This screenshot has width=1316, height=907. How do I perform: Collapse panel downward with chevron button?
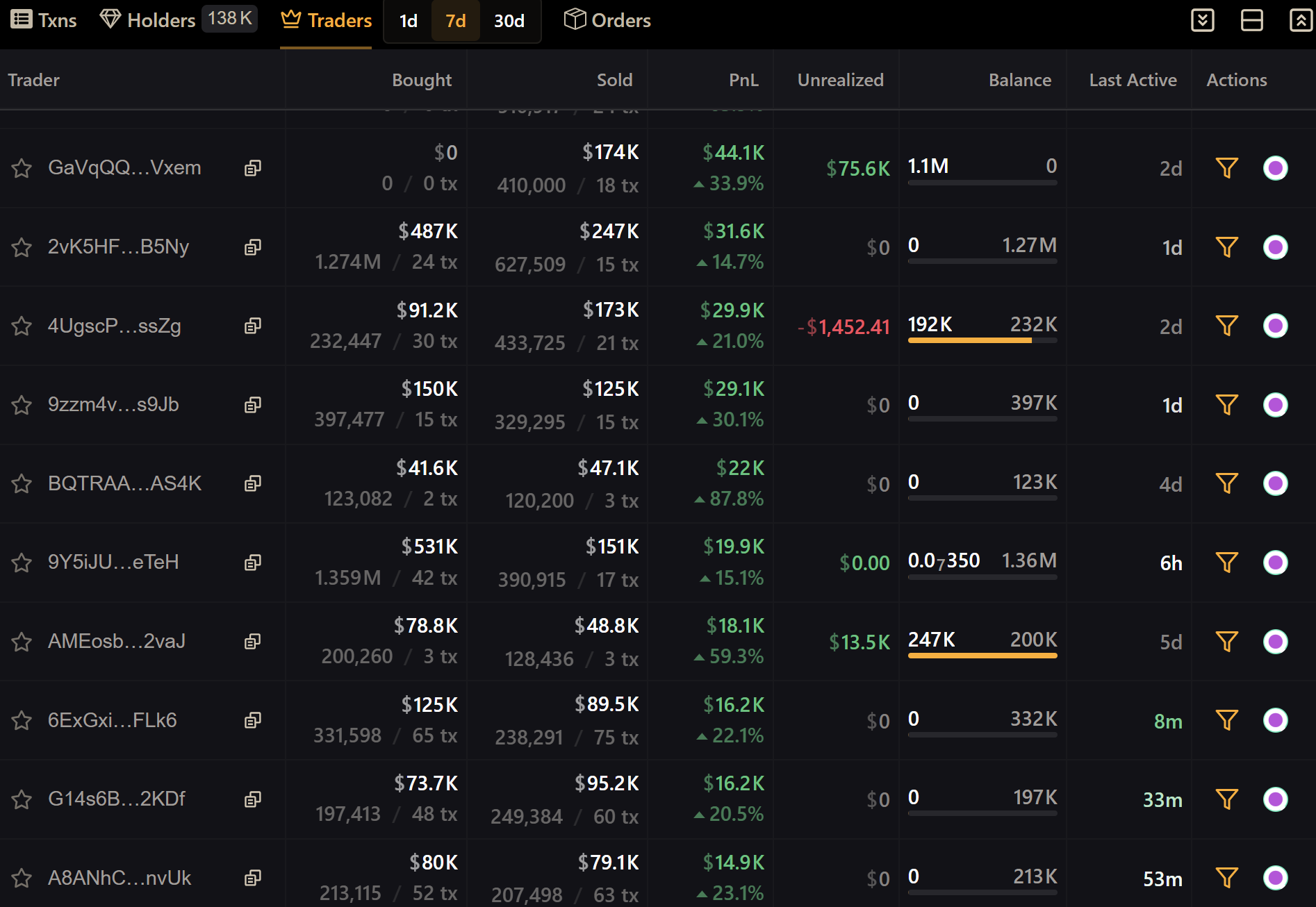[1202, 20]
